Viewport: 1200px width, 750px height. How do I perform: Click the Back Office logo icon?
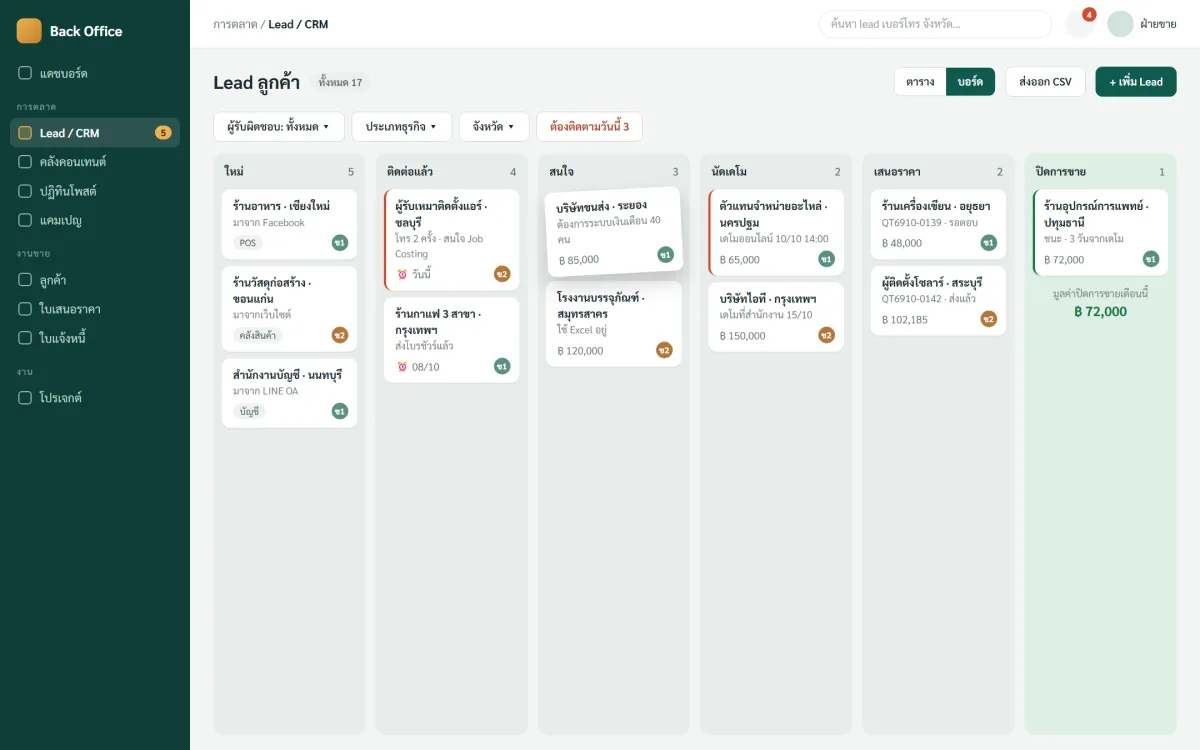[29, 31]
